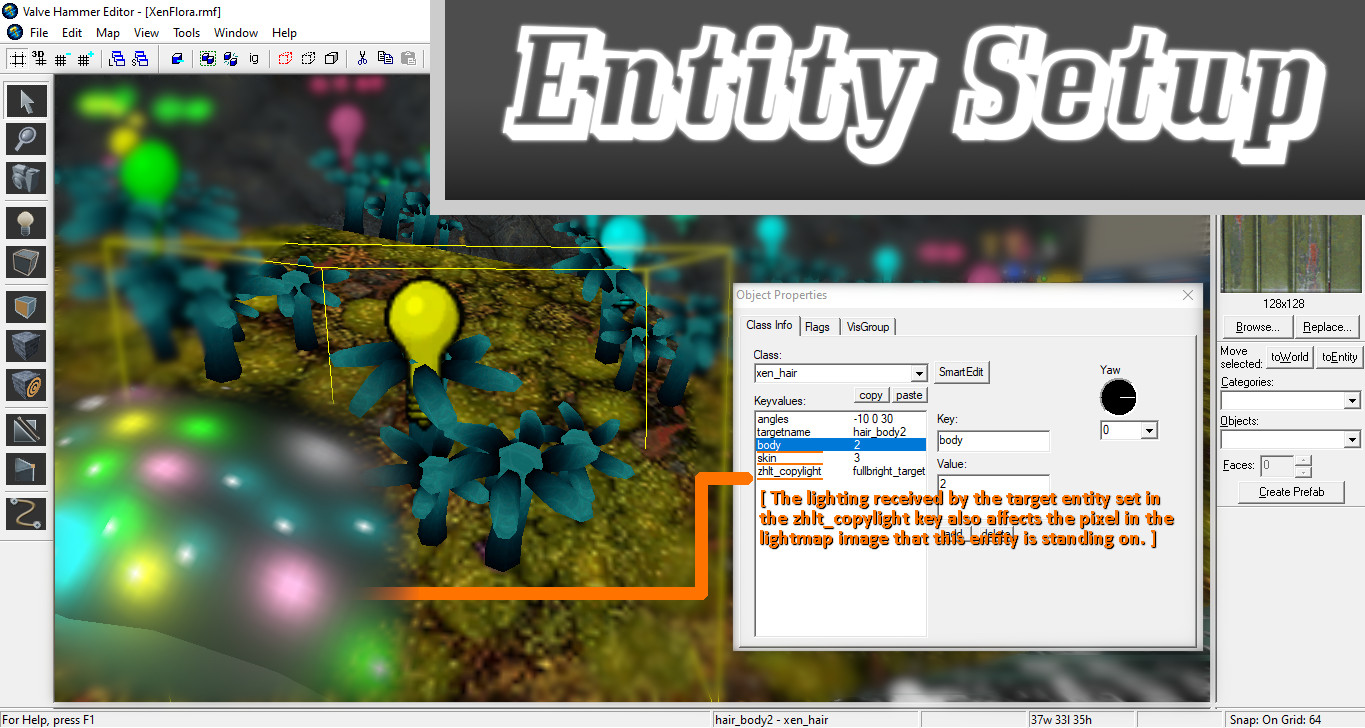Click the Cut scissors icon
This screenshot has width=1365, height=728.
pos(362,59)
